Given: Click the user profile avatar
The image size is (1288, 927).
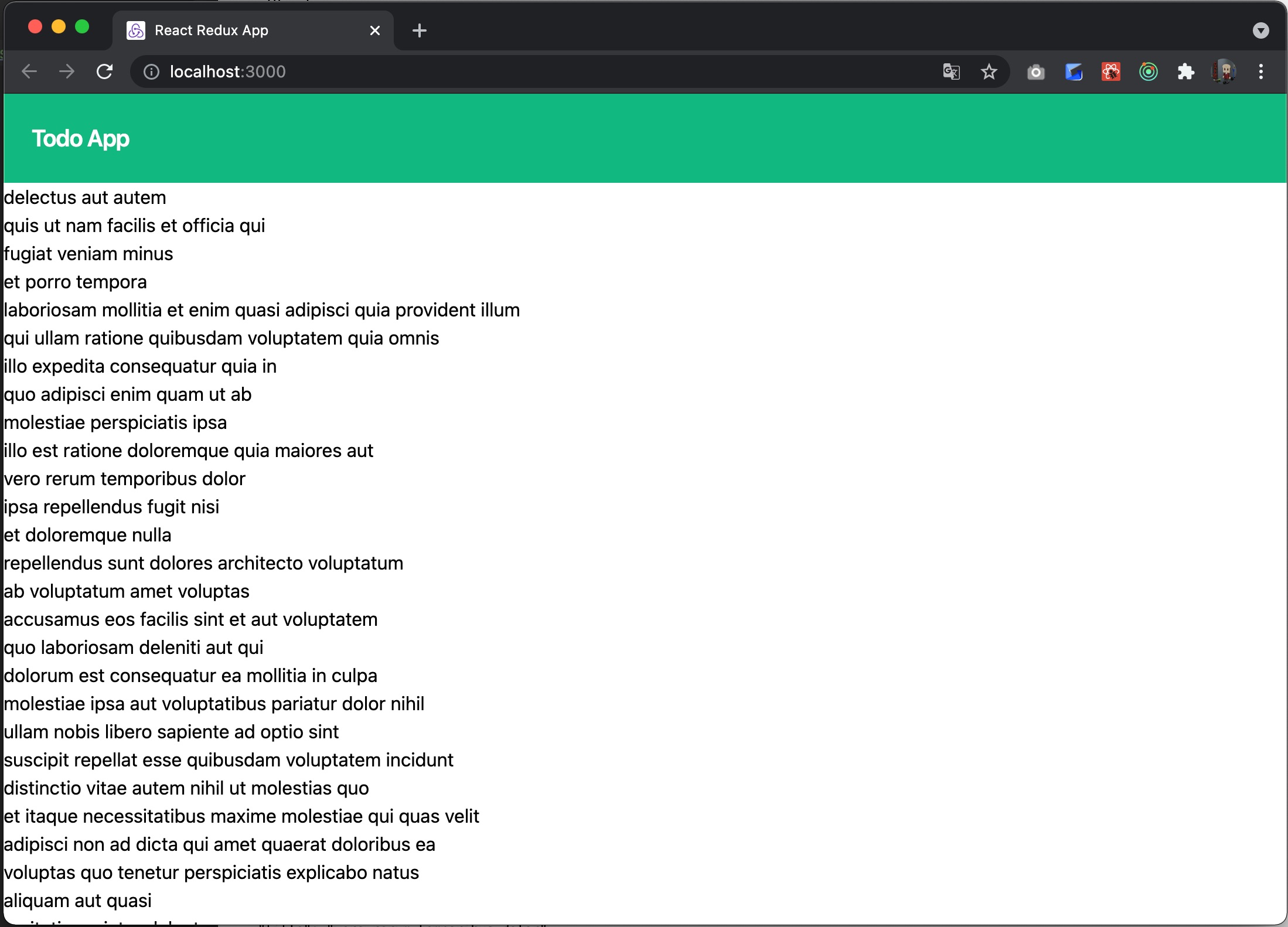Looking at the screenshot, I should (x=1223, y=72).
